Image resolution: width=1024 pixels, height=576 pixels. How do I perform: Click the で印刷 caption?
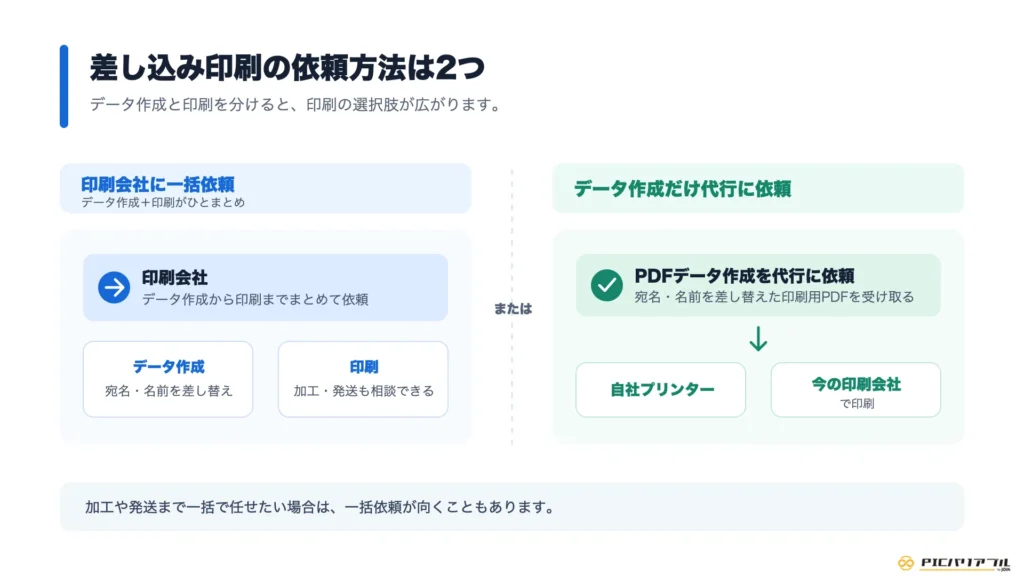(857, 404)
